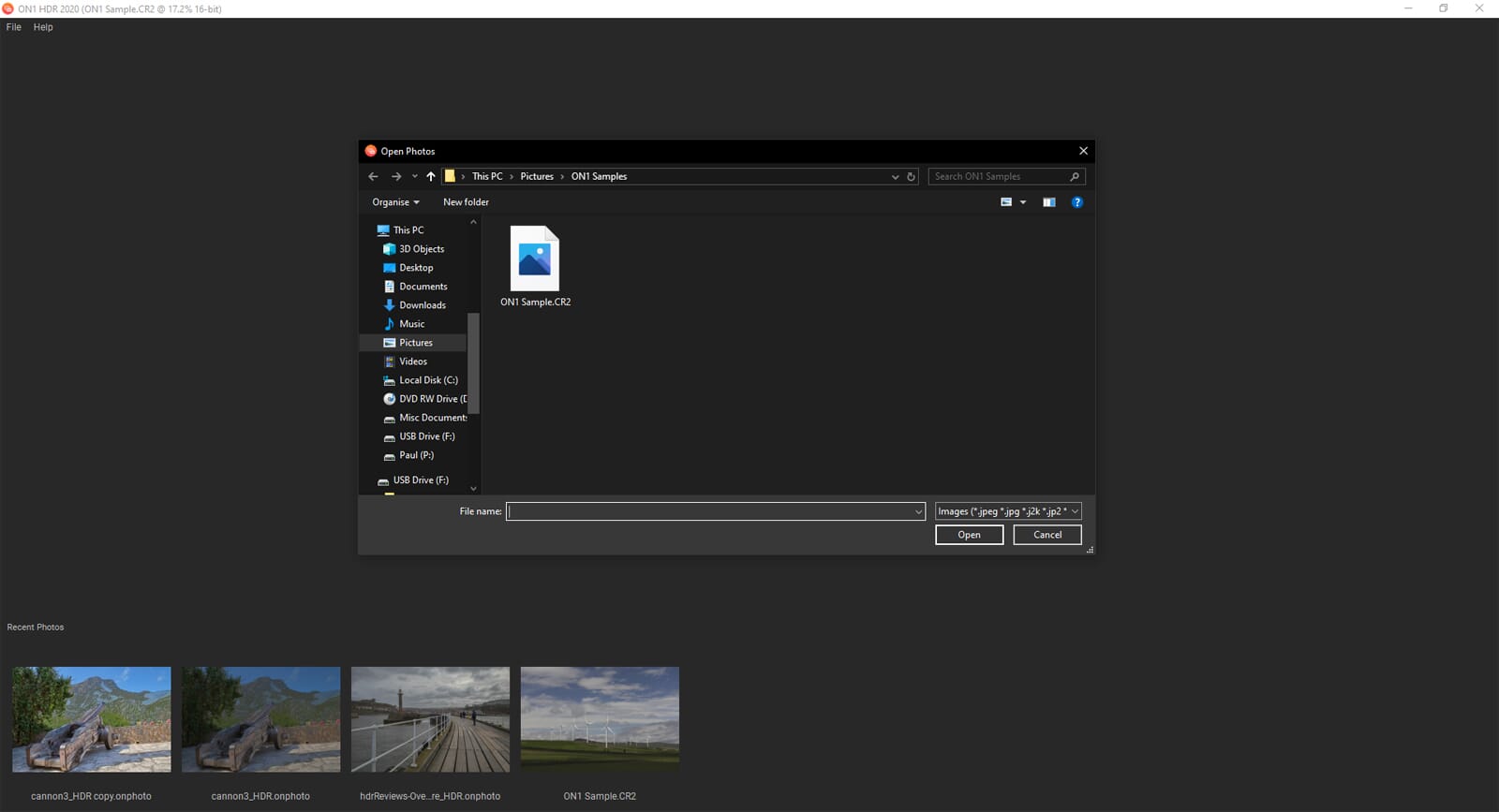Change the file view layout

[1006, 202]
